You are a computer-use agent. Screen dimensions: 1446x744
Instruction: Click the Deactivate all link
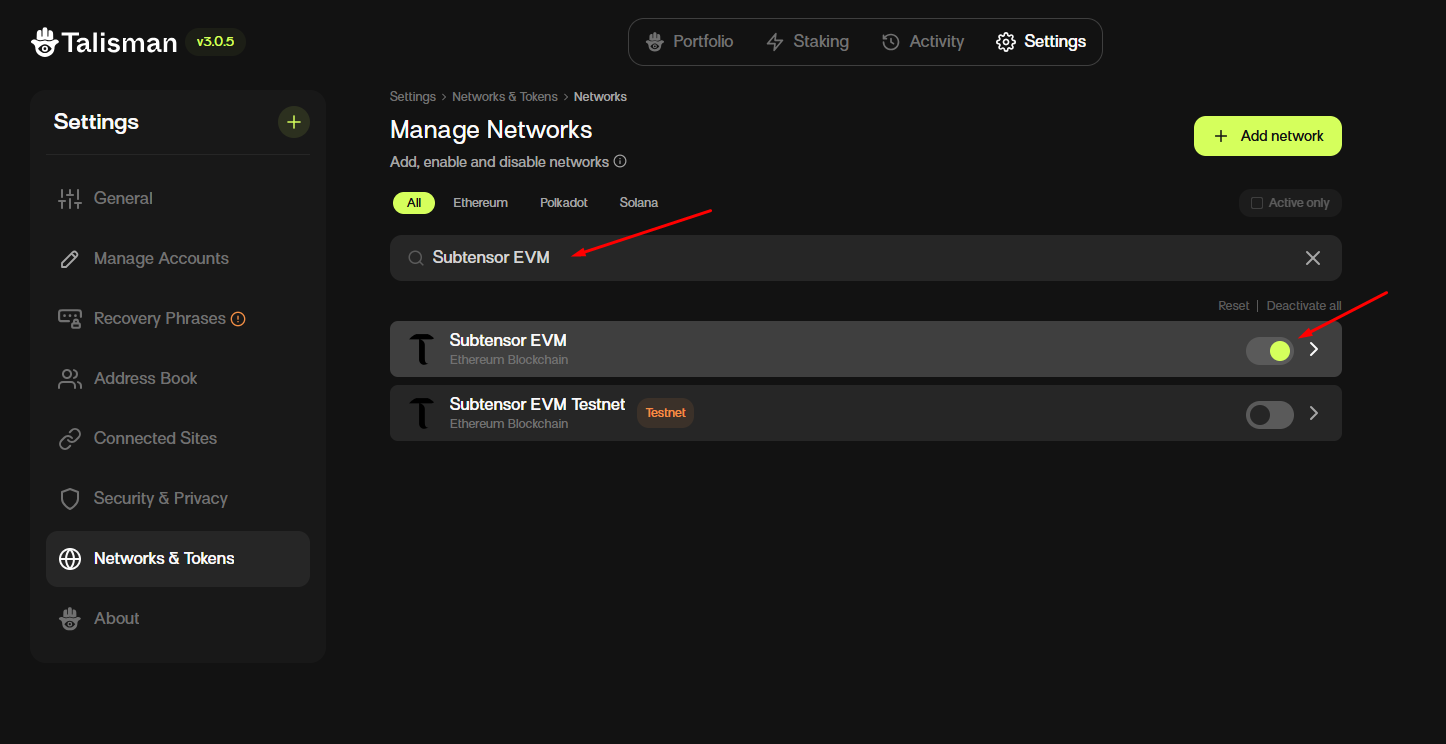coord(1303,306)
